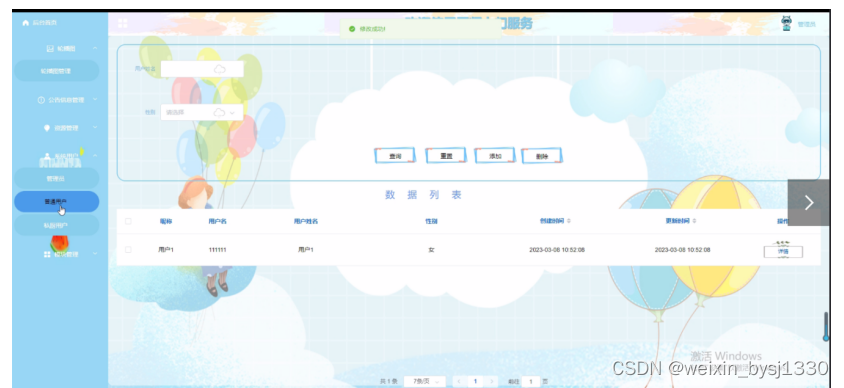Image resolution: width=844 pixels, height=388 pixels.
Task: Open 管理员 submenu item
Action: pyautogui.click(x=56, y=178)
